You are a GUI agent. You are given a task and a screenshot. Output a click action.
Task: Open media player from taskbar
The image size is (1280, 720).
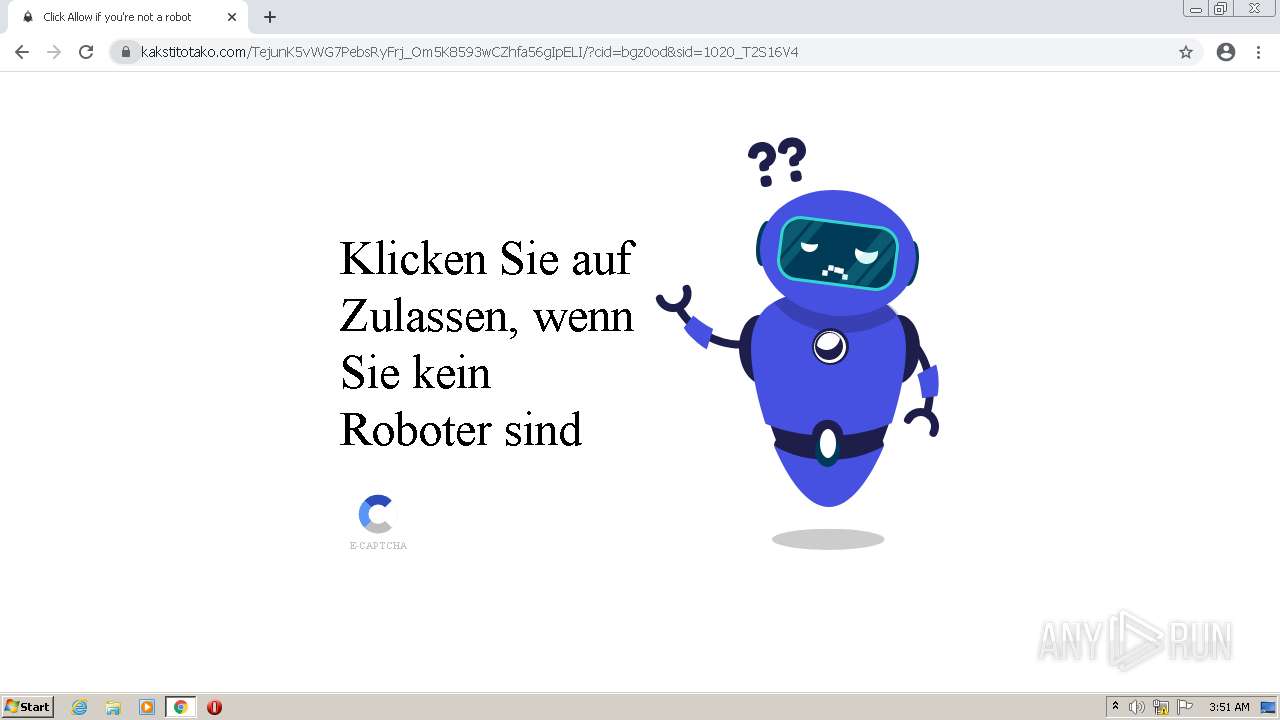(x=147, y=707)
